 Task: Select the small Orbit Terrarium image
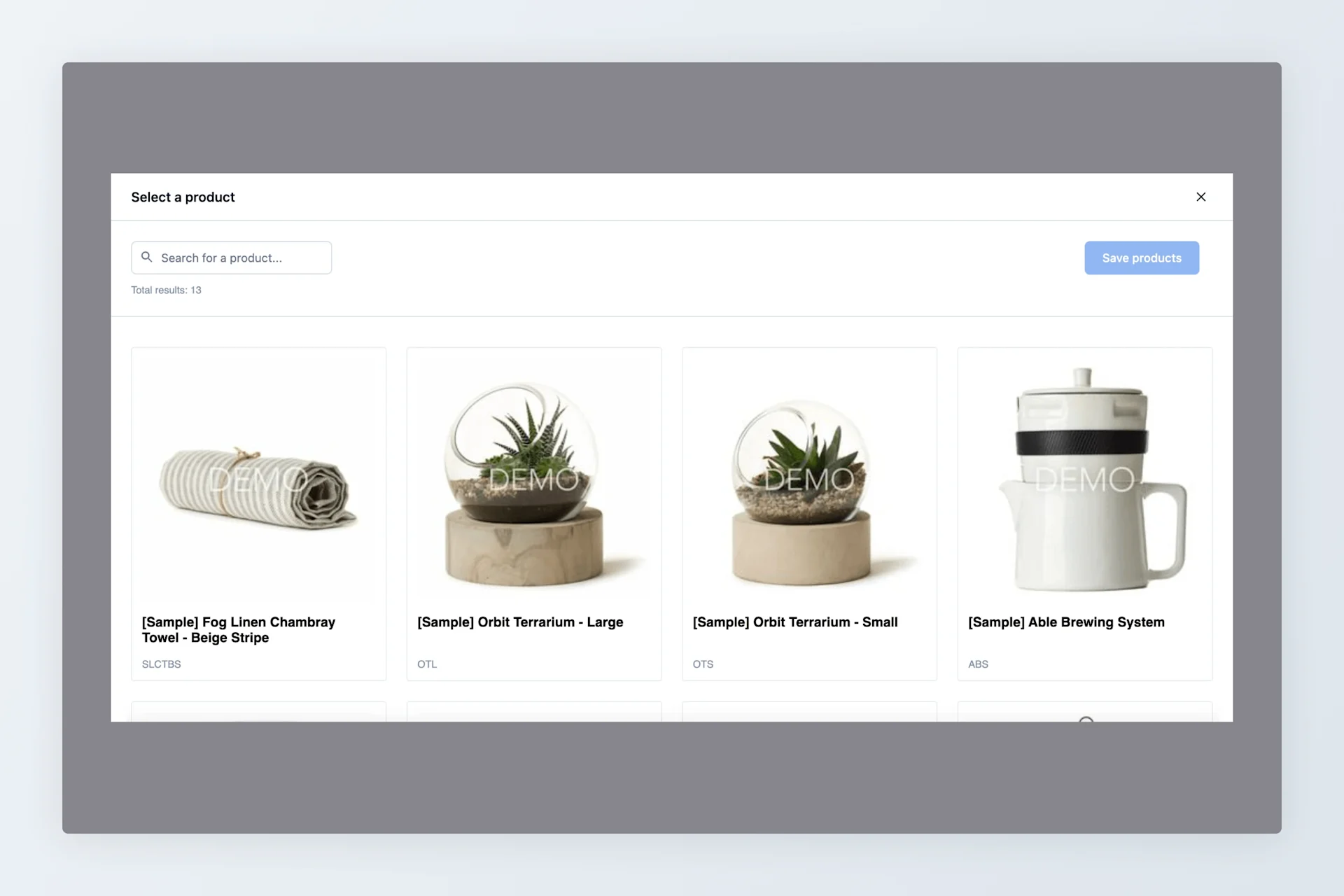[809, 479]
